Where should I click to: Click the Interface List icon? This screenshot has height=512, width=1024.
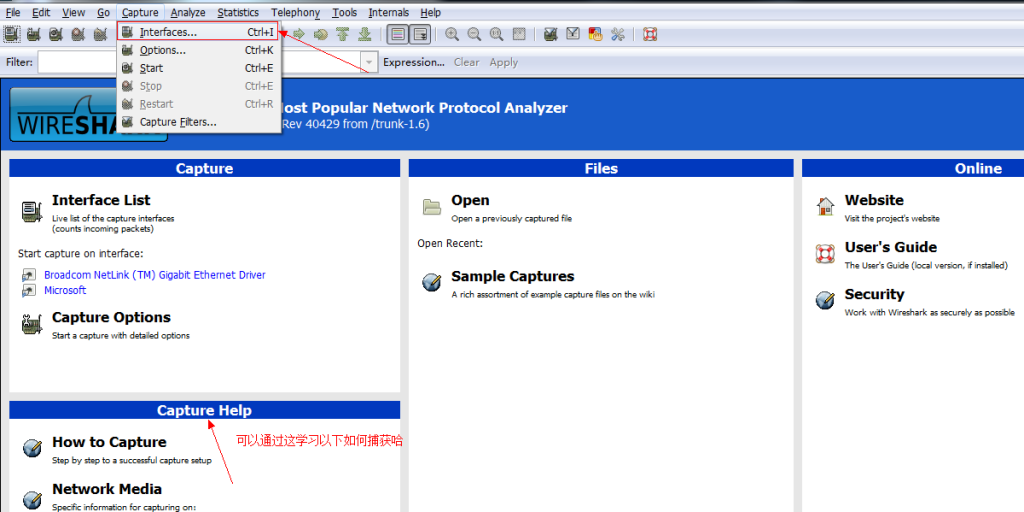tap(31, 212)
